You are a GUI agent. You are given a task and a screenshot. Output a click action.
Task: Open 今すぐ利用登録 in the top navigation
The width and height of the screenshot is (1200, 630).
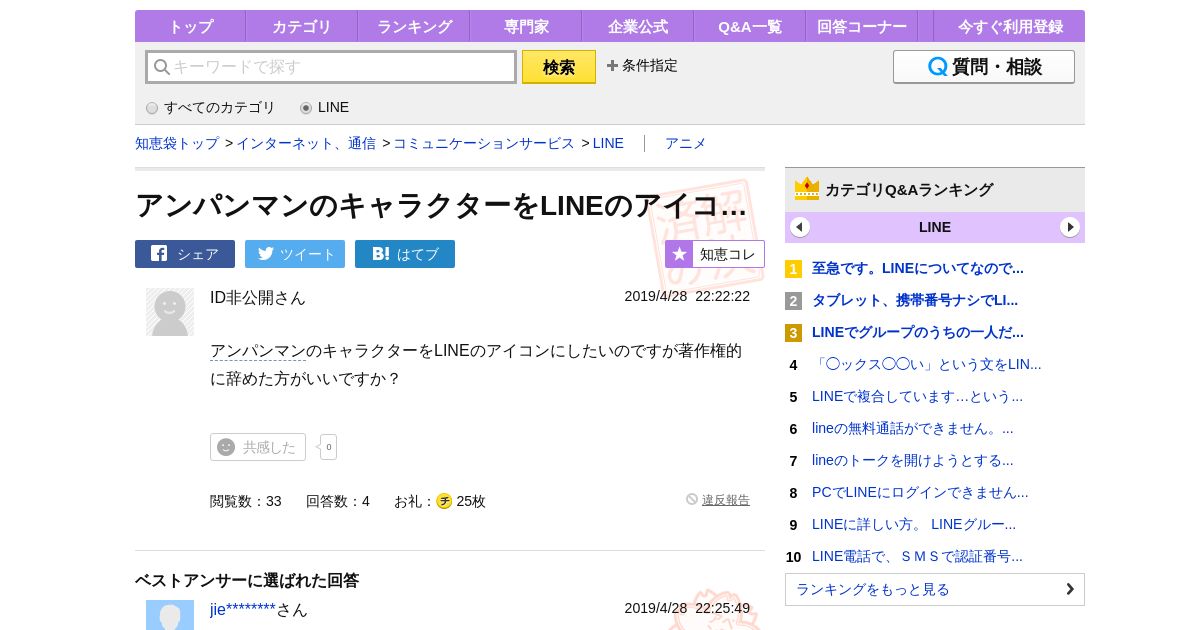click(1010, 27)
